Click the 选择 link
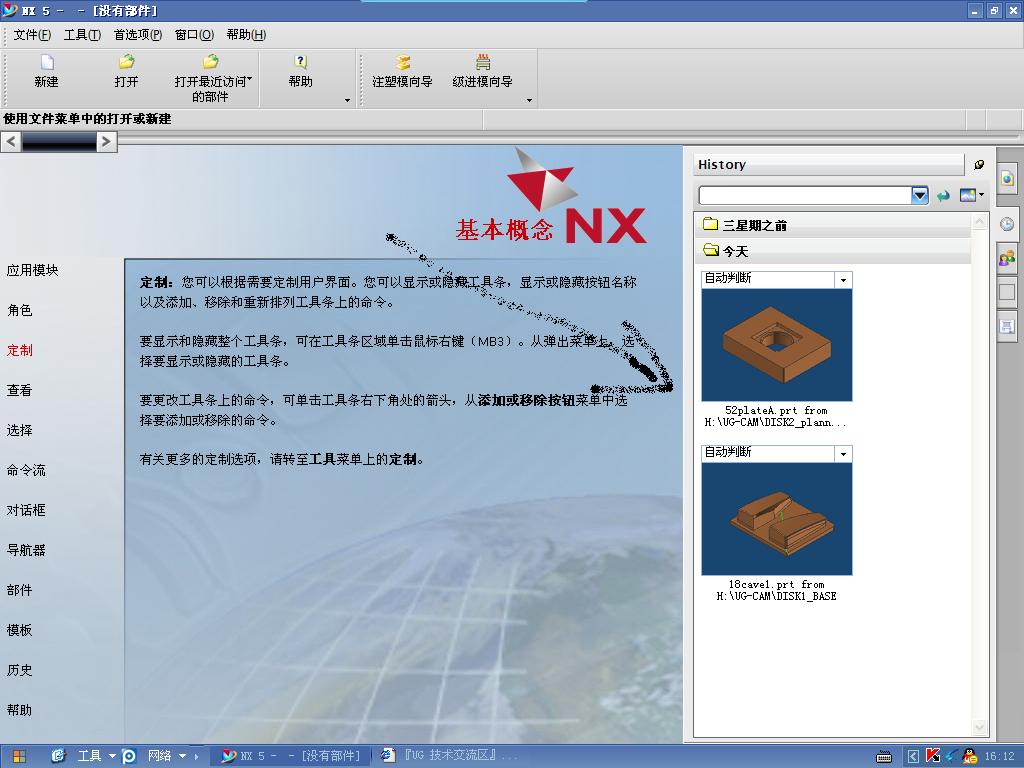 (x=20, y=430)
